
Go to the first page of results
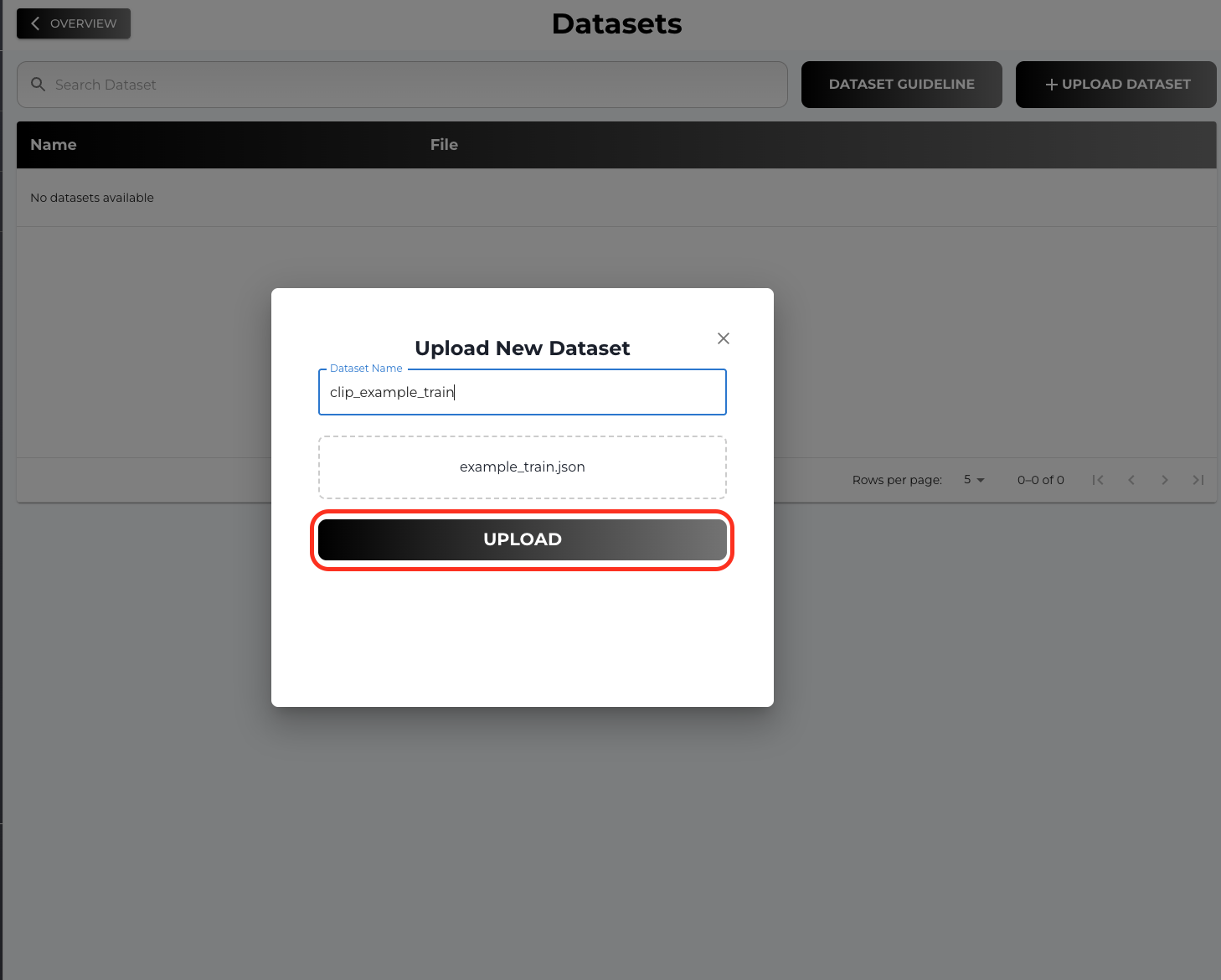[x=1098, y=480]
